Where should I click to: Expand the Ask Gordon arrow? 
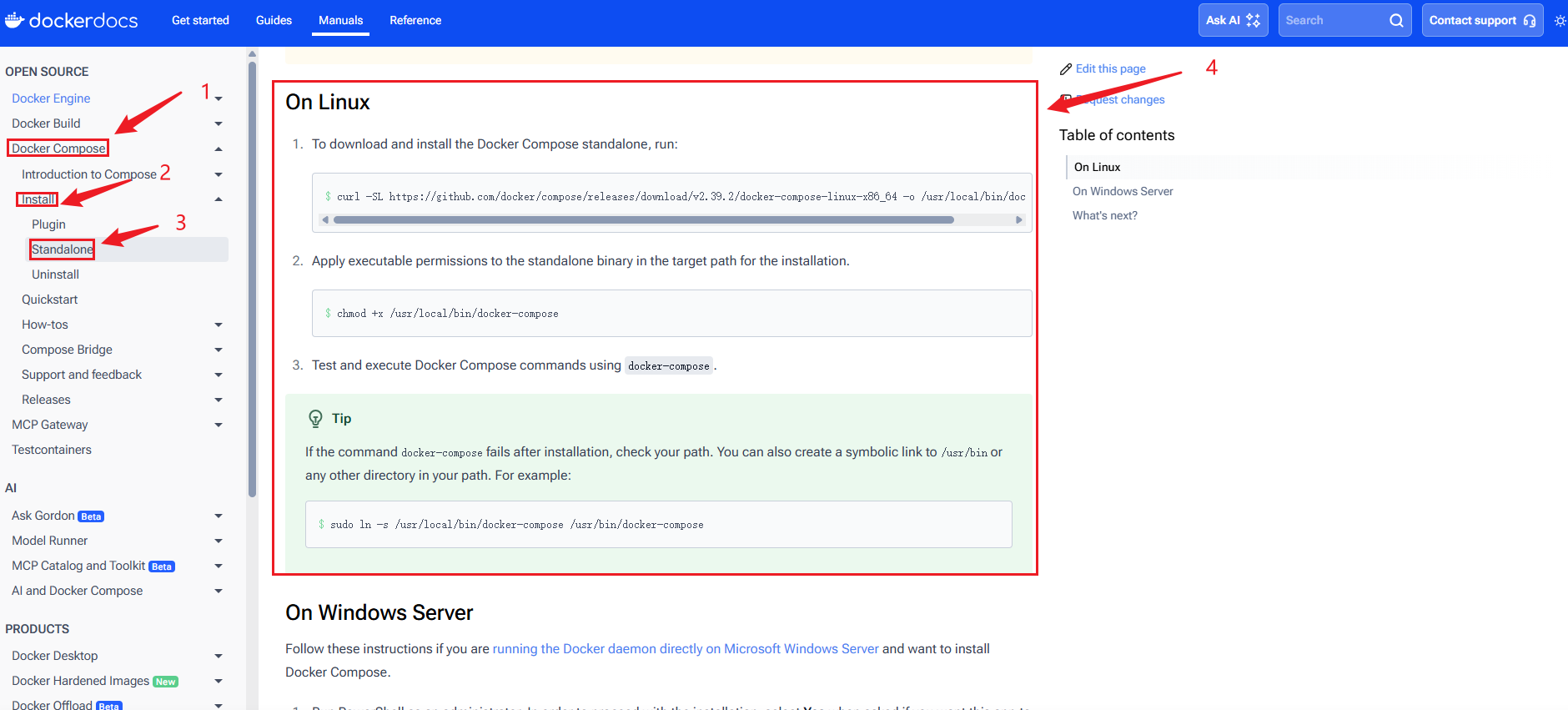point(219,516)
